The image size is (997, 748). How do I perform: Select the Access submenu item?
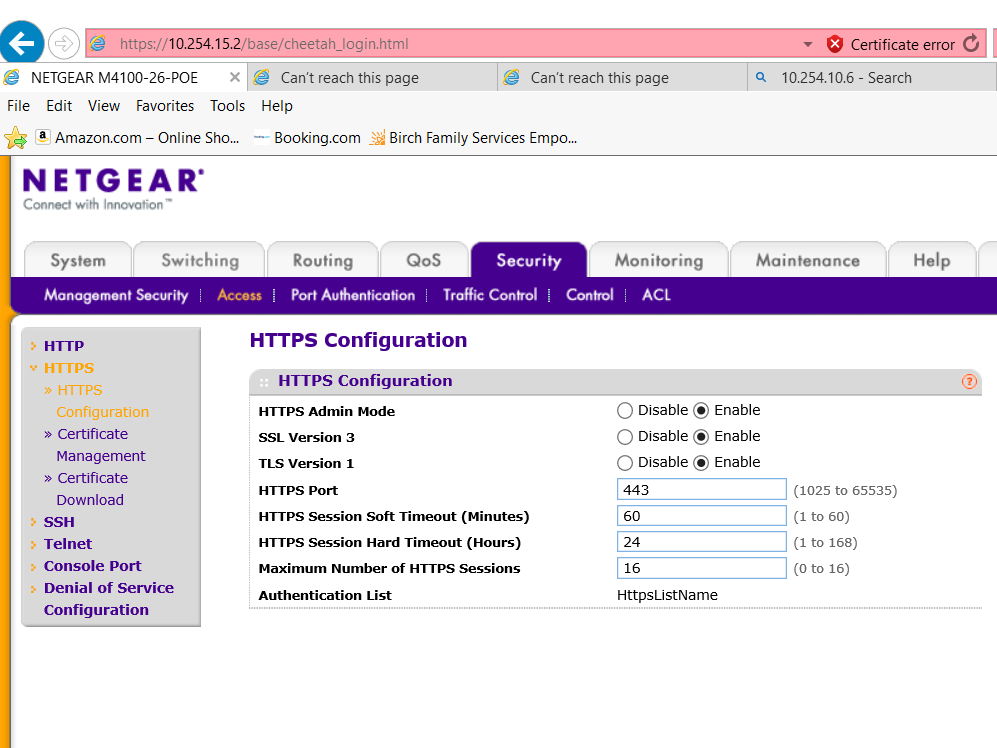click(x=239, y=295)
